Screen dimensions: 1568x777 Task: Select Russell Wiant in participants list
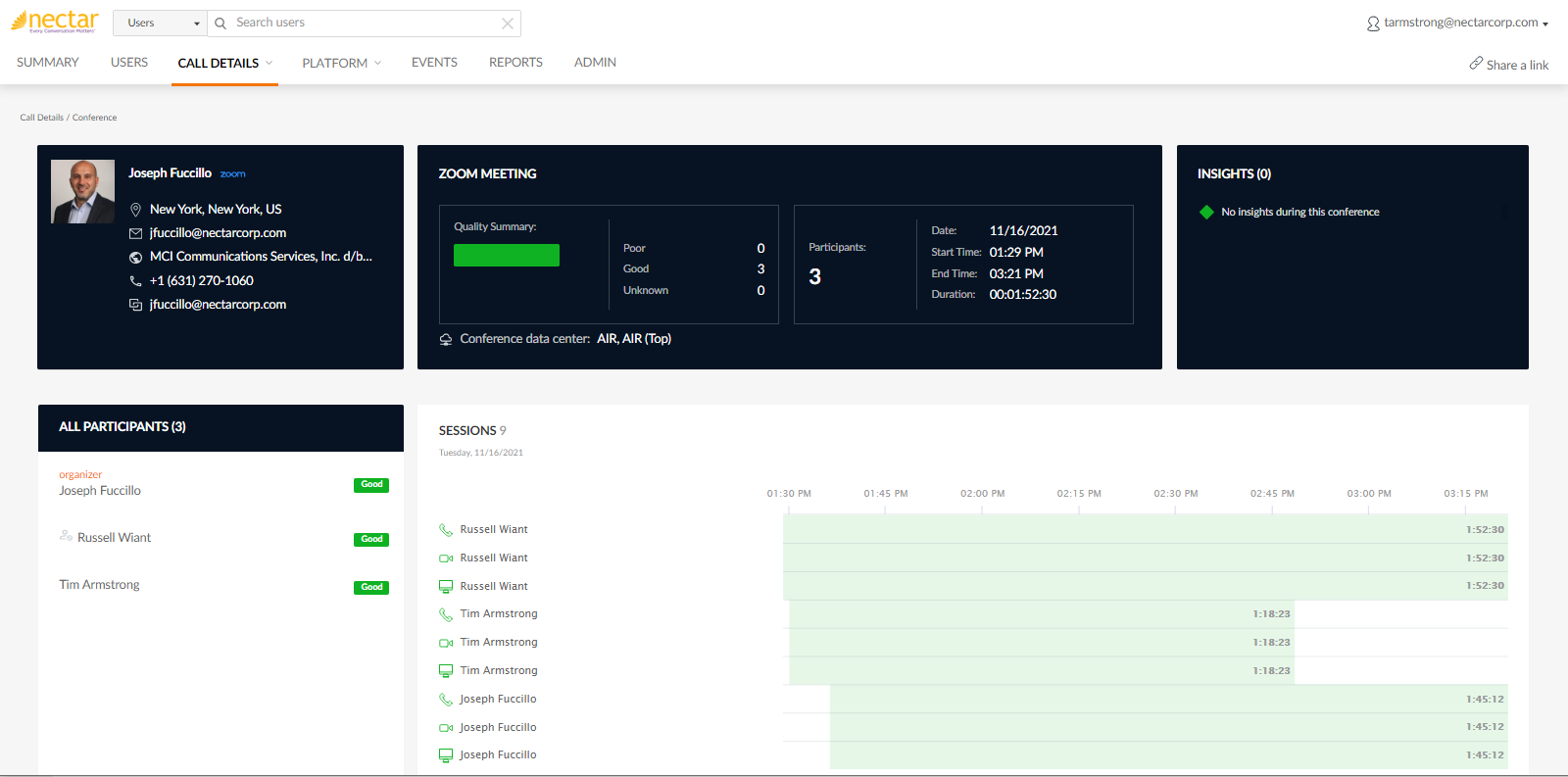pos(114,537)
